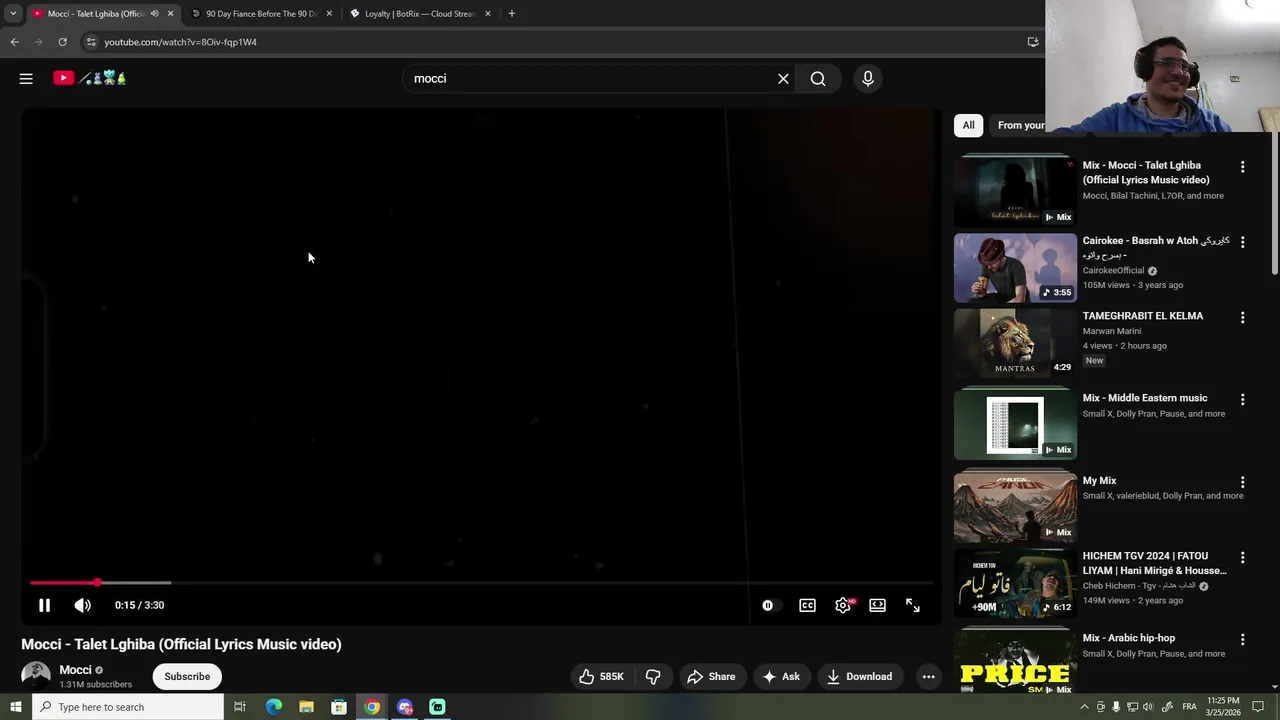Mute the tab via its speaker icon
The width and height of the screenshot is (1280, 720).
pos(154,14)
